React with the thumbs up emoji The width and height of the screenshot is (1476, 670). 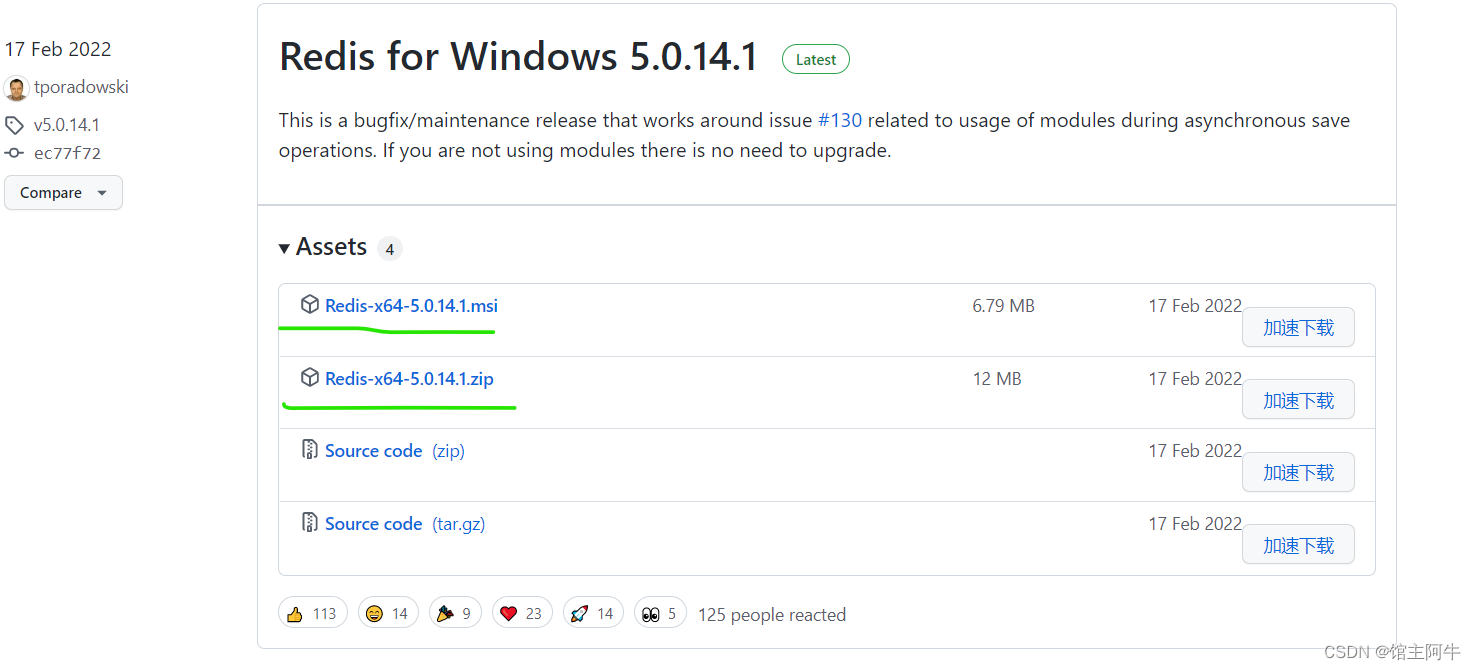[313, 613]
